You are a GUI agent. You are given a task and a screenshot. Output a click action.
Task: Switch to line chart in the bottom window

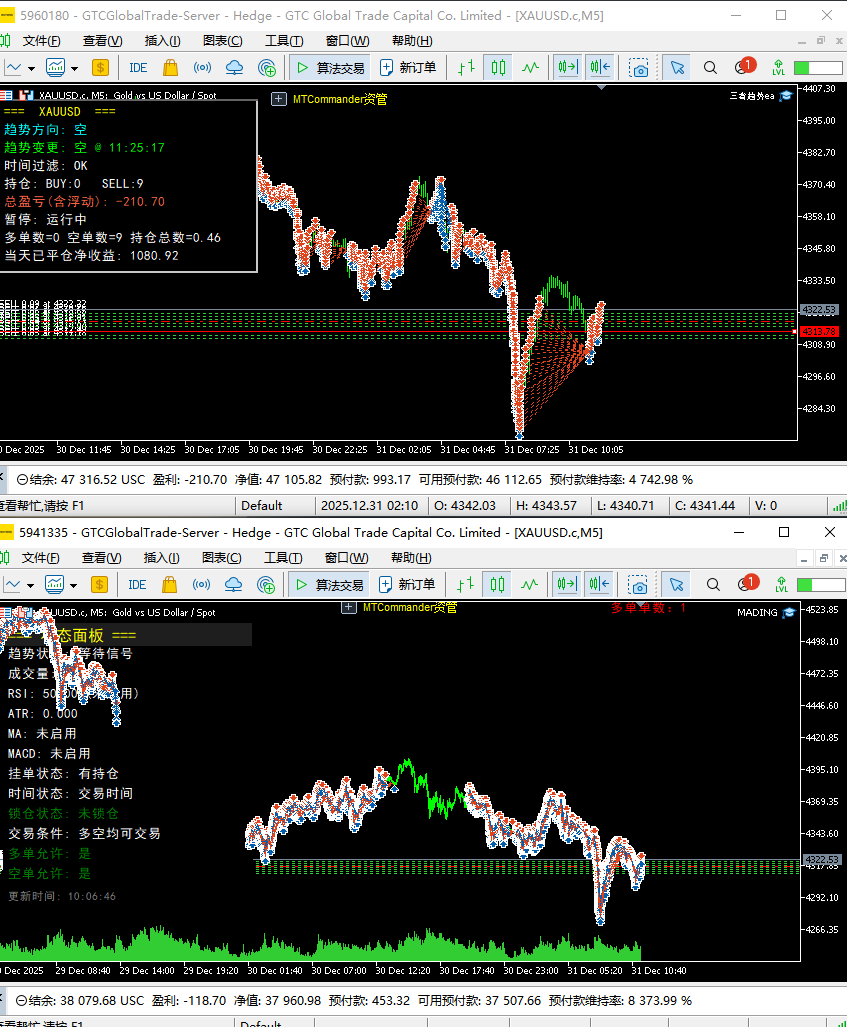530,584
